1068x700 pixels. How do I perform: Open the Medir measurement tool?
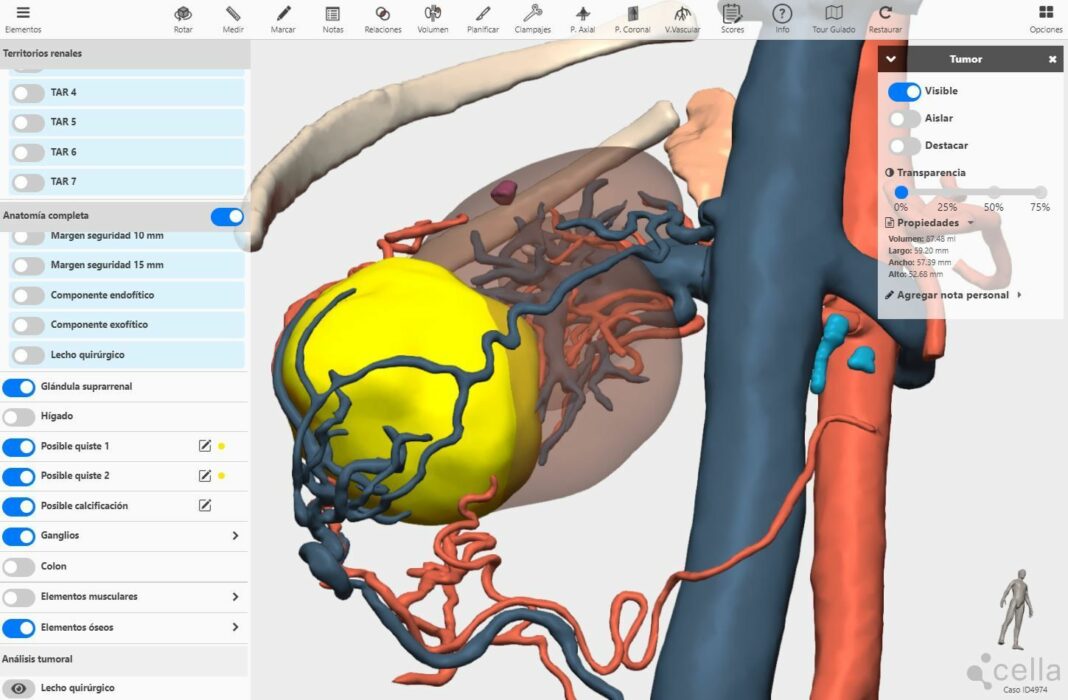tap(233, 17)
